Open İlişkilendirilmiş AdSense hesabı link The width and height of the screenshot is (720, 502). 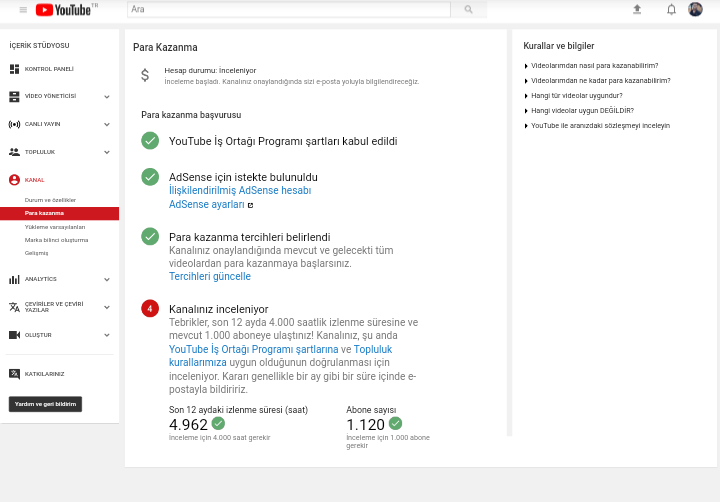pyautogui.click(x=240, y=190)
